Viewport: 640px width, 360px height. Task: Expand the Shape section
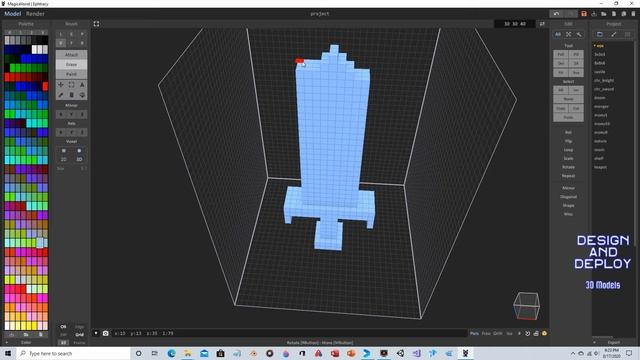click(569, 205)
